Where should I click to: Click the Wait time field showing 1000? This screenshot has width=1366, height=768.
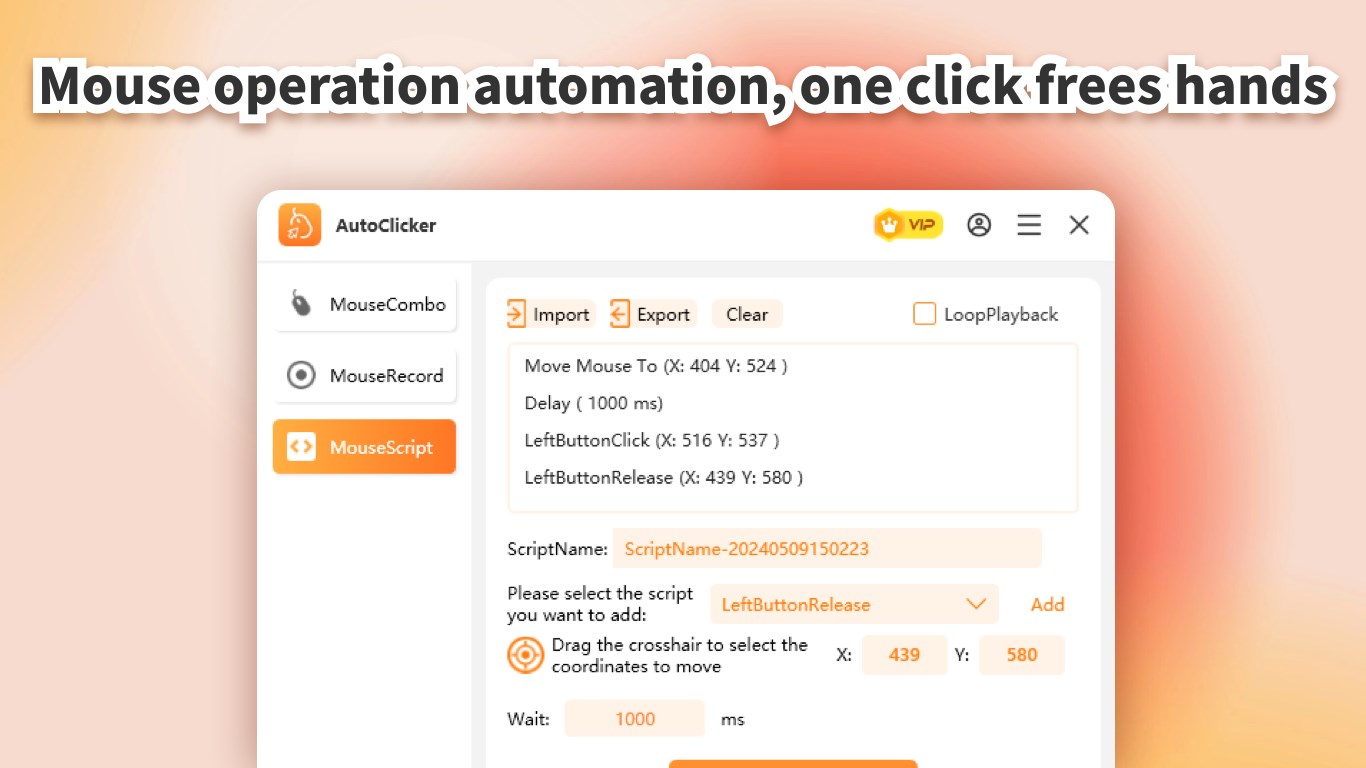(x=635, y=719)
